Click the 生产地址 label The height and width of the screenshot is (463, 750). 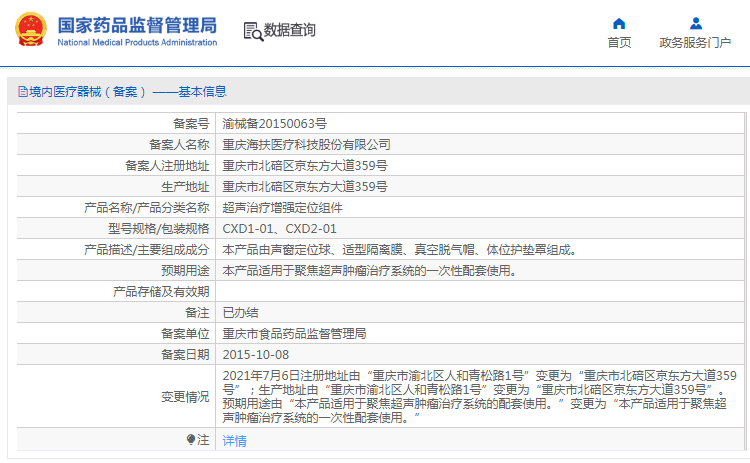coord(185,187)
